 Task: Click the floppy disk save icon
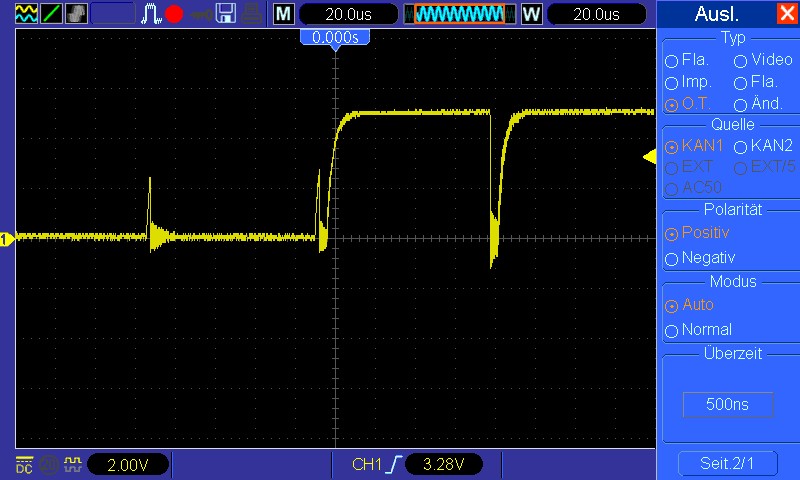(x=227, y=13)
